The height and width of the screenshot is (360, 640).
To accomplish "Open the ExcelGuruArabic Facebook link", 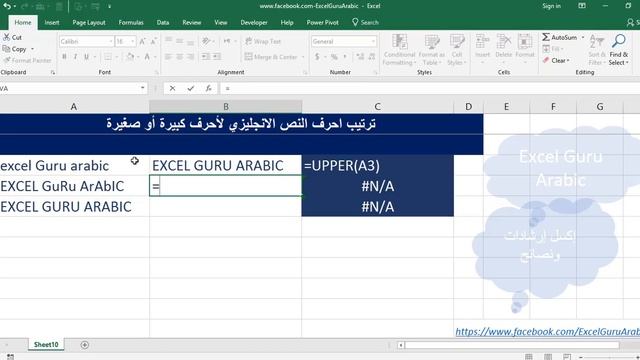I will point(547,332).
